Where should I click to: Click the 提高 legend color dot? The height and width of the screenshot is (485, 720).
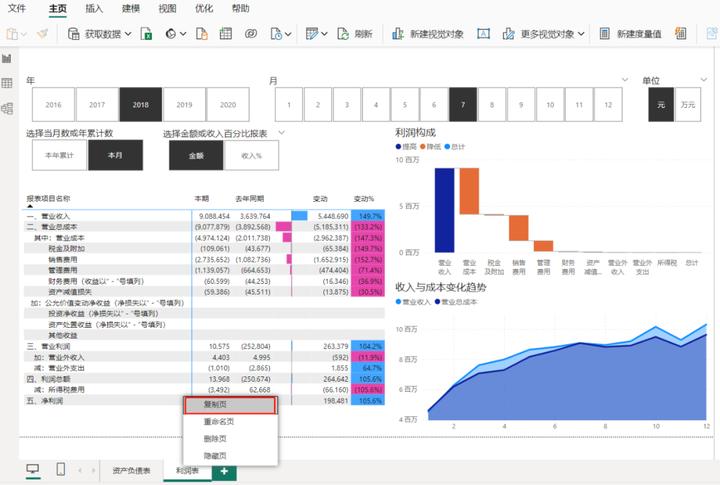pos(398,147)
